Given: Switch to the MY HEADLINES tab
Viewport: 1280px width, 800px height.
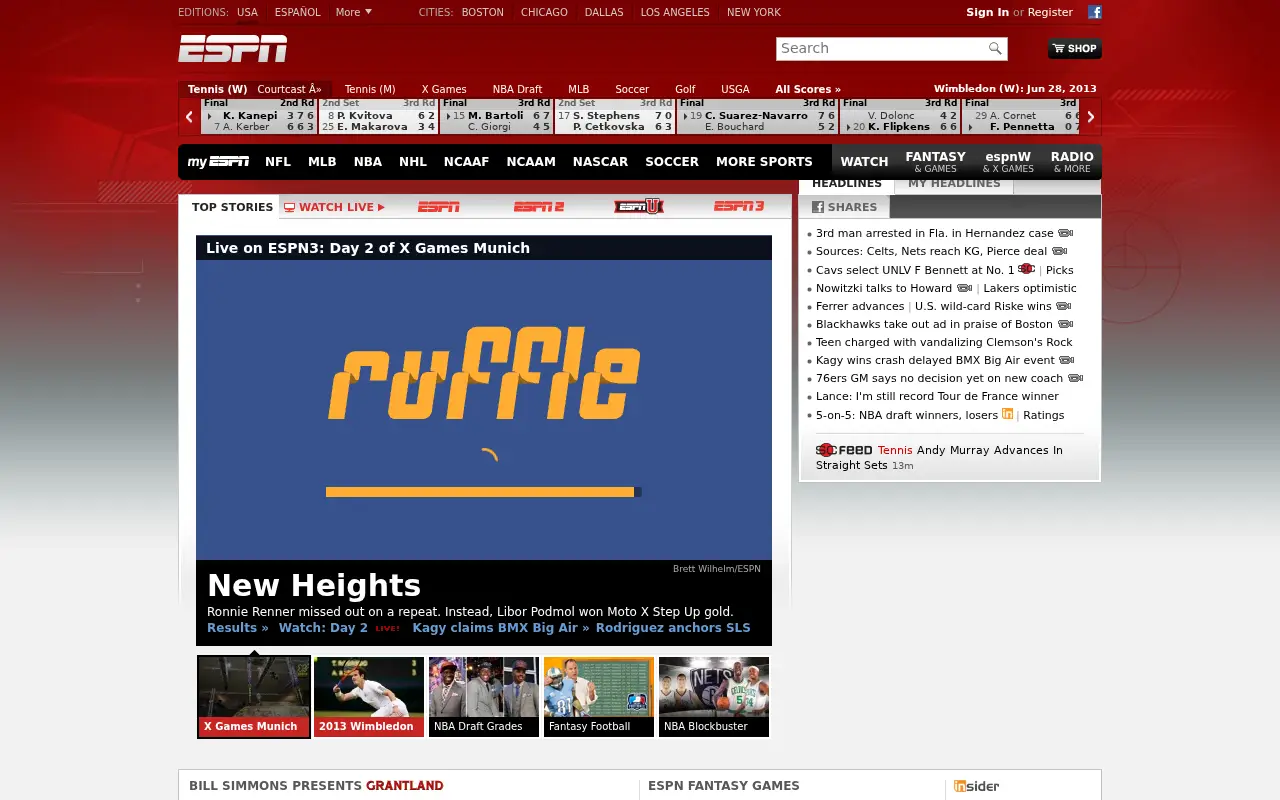Looking at the screenshot, I should pyautogui.click(x=954, y=184).
